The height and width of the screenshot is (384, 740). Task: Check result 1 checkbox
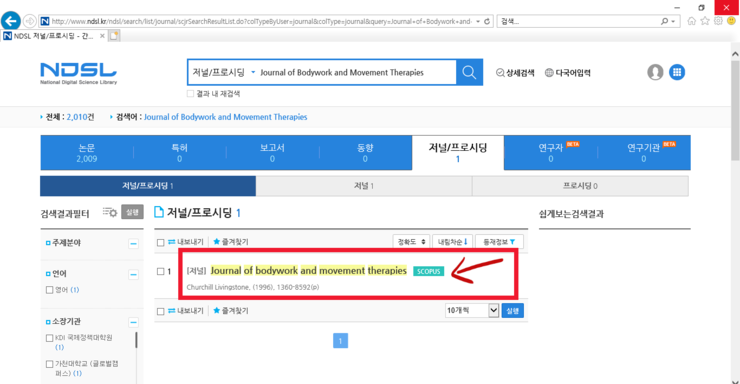point(160,271)
